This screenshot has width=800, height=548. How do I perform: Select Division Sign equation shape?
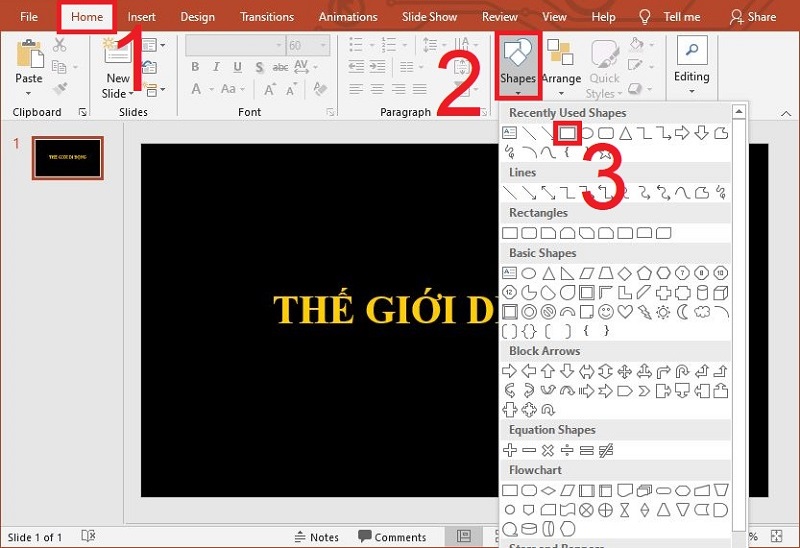click(567, 450)
